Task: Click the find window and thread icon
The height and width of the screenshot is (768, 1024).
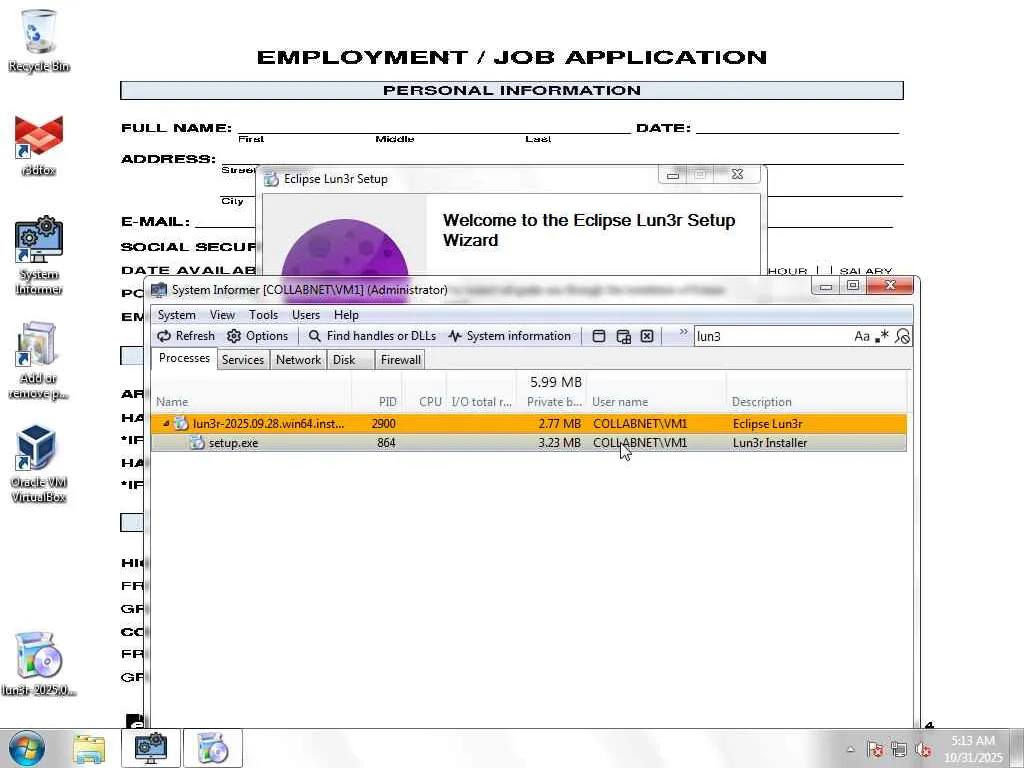Action: pos(624,336)
